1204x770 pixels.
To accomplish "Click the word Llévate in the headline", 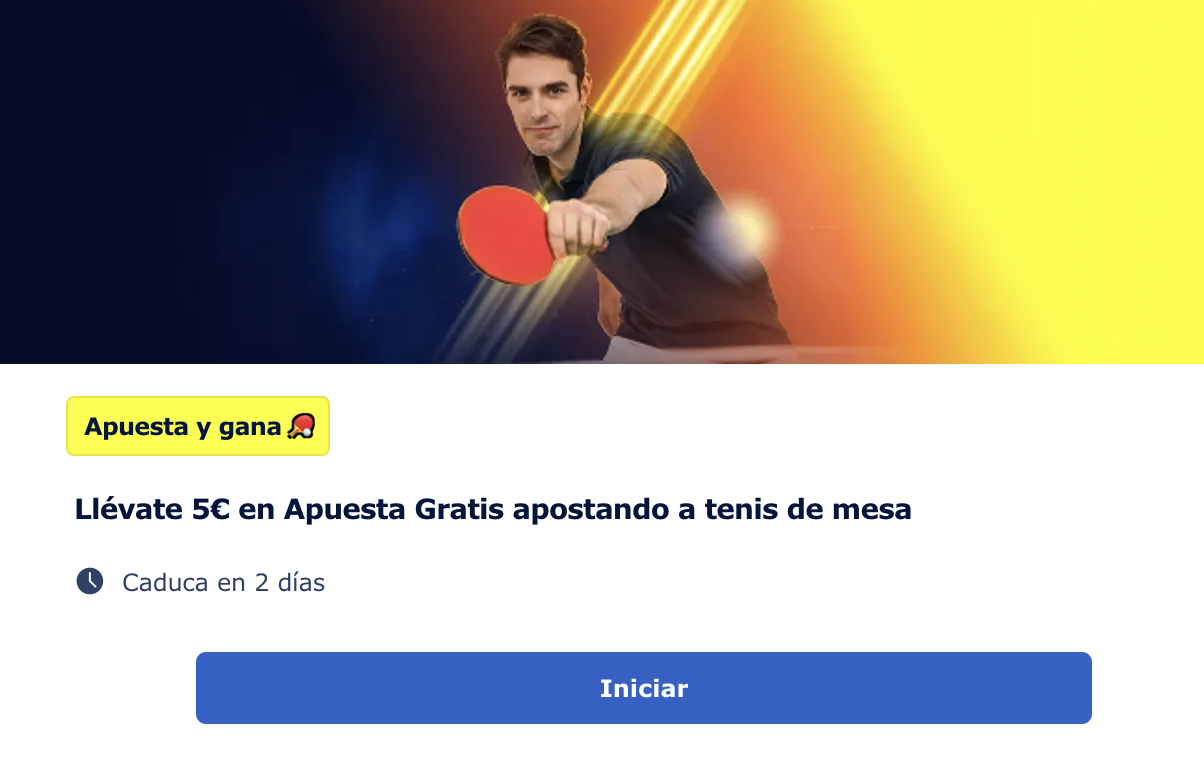I will pos(130,509).
